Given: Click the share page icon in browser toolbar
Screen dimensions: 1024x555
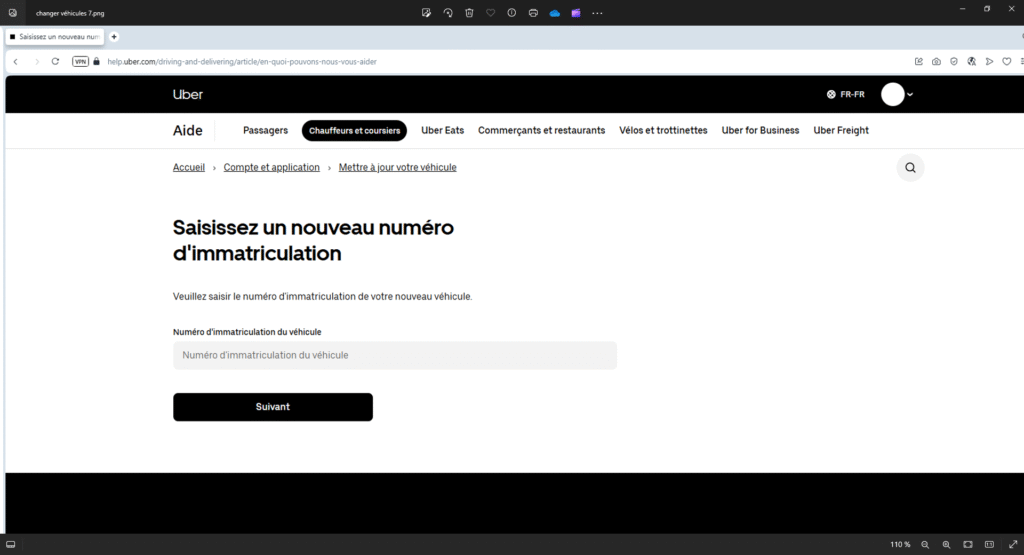Looking at the screenshot, I should (919, 61).
